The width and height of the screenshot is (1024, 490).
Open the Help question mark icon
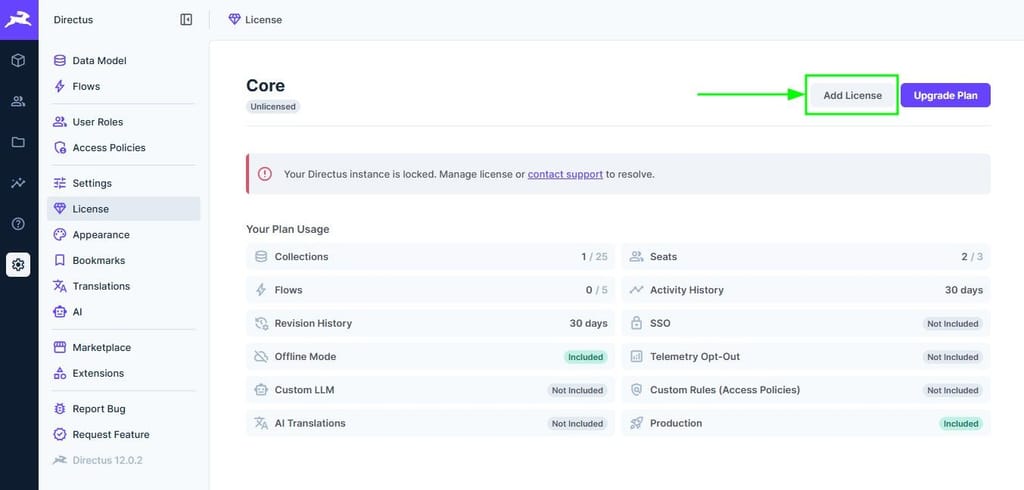18,224
